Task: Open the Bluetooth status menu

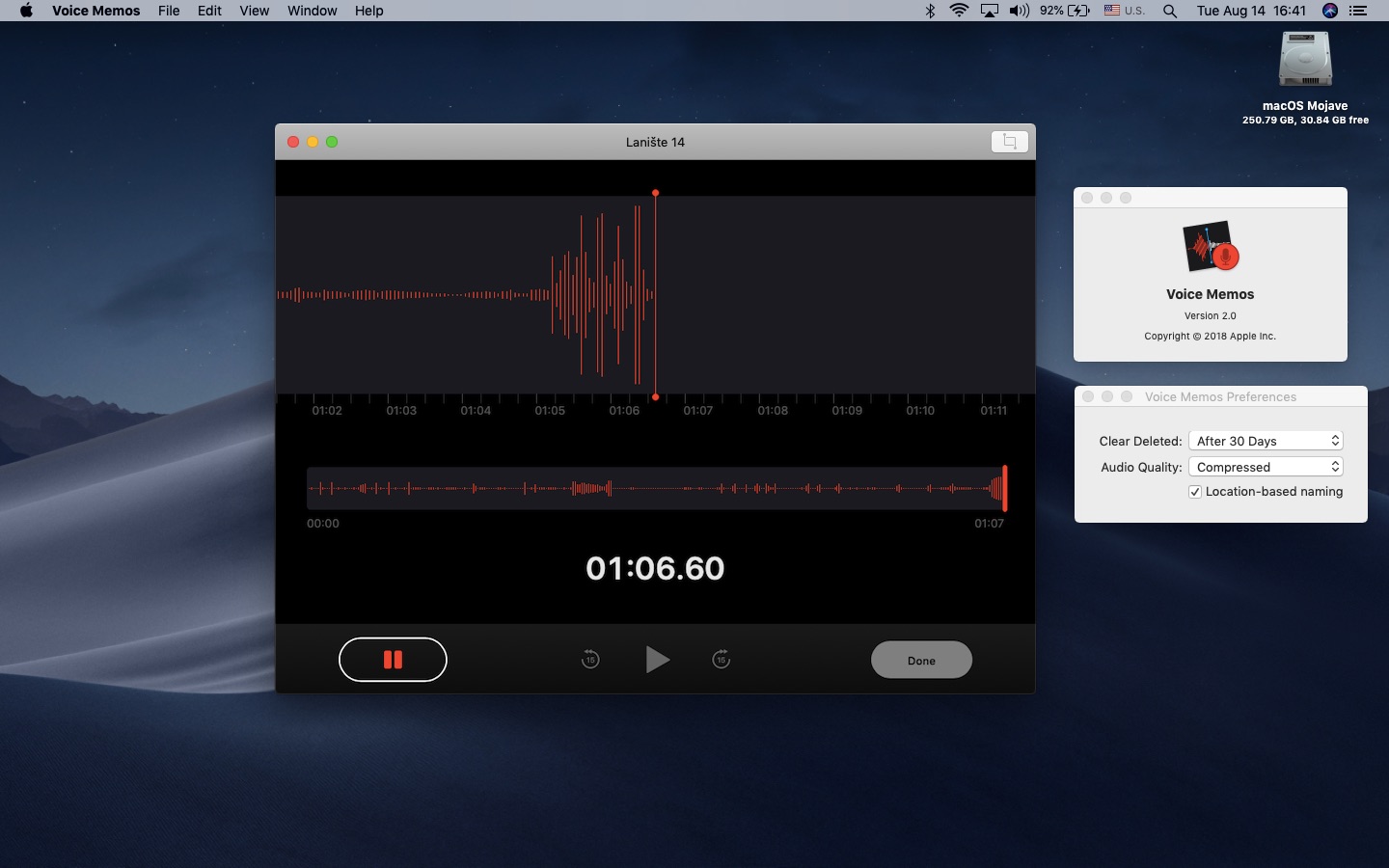Action: coord(930,11)
